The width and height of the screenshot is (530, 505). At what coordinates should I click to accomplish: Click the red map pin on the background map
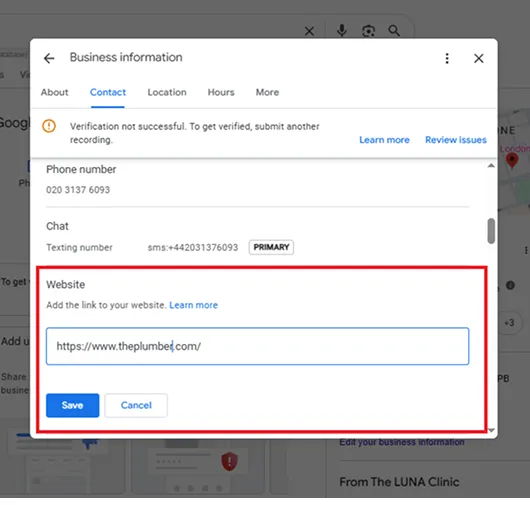click(512, 160)
